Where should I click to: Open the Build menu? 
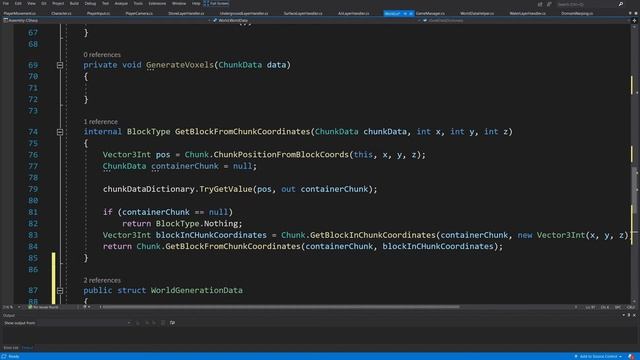[x=74, y=3]
